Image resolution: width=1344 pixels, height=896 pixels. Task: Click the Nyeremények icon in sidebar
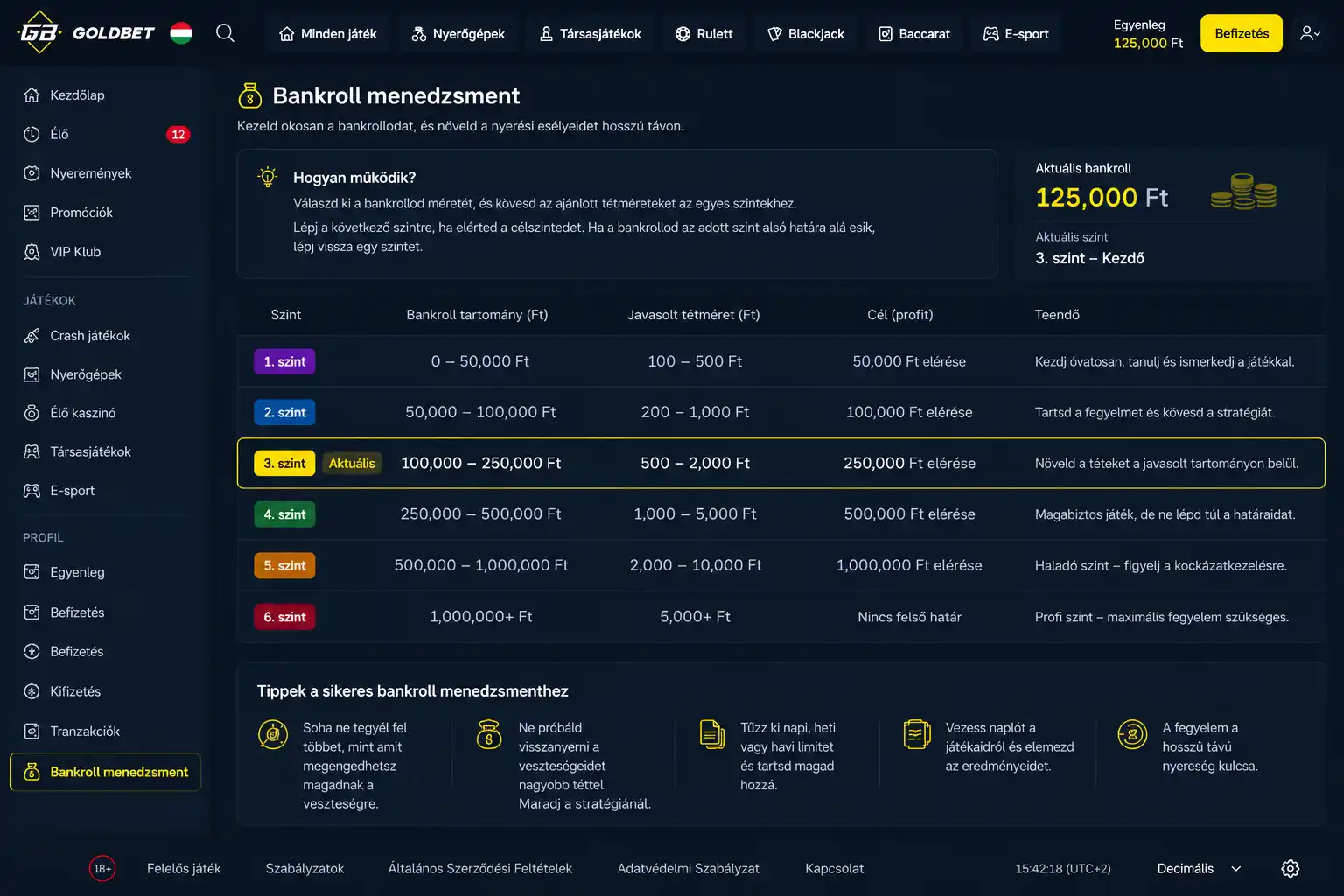[31, 173]
